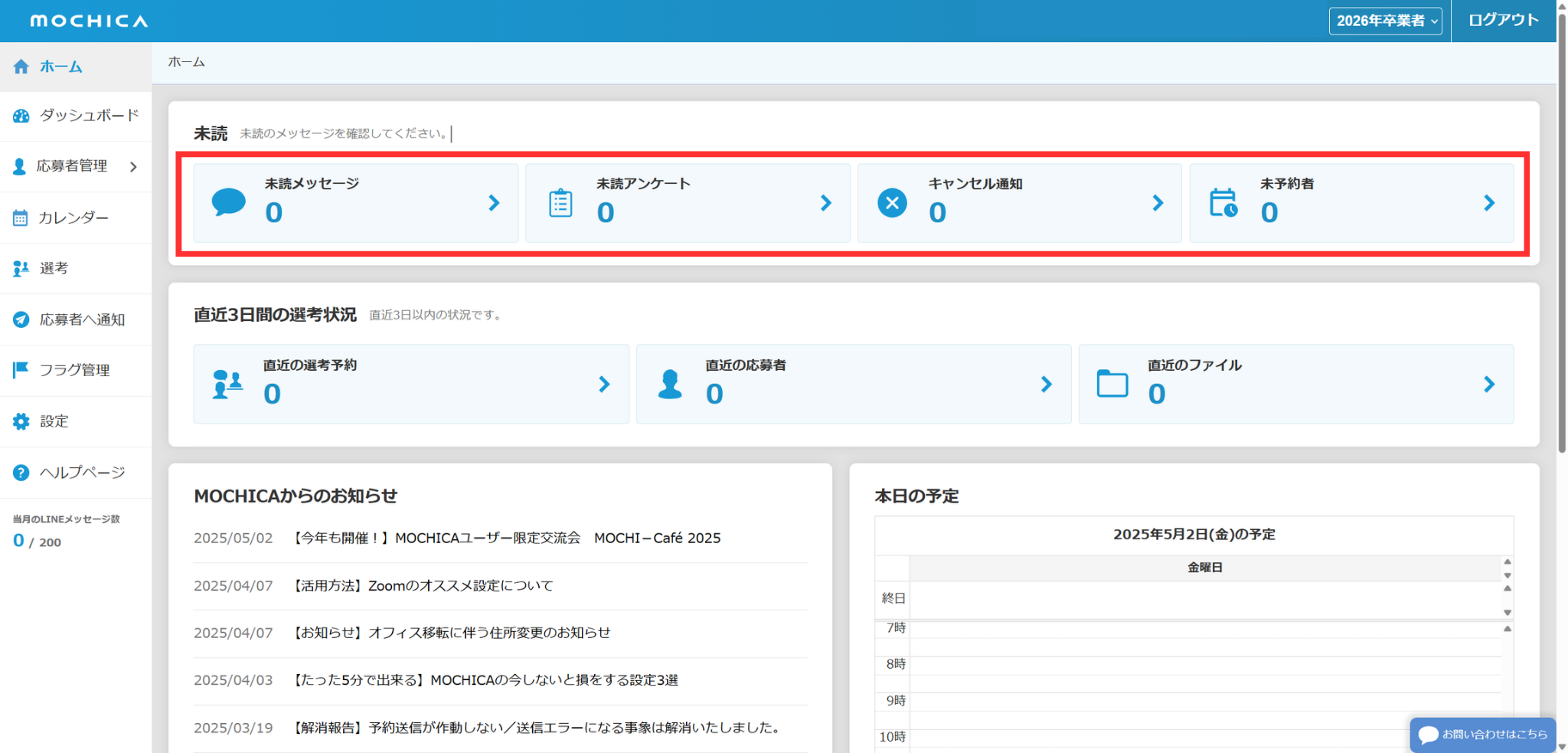Click the home icon in sidebar

coord(21,67)
